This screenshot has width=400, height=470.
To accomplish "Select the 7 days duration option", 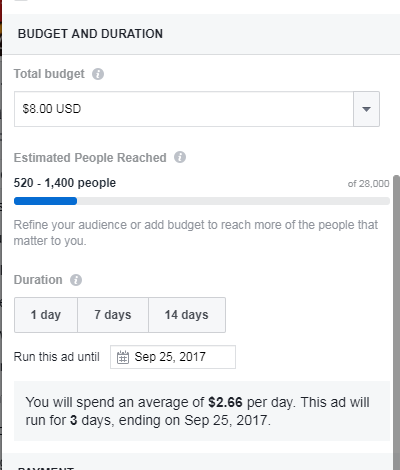I will [x=113, y=315].
